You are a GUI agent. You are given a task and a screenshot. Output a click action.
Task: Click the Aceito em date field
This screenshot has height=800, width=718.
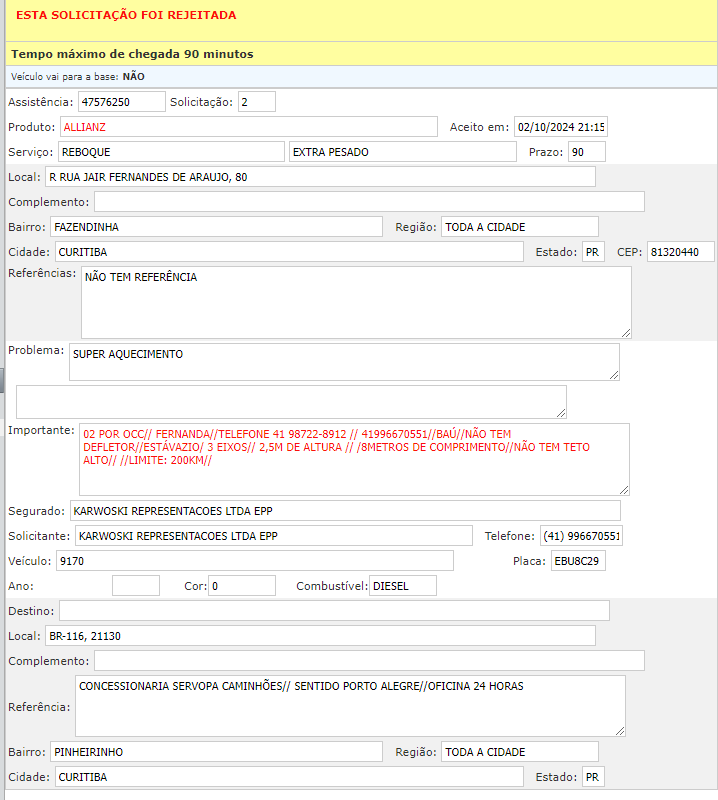click(561, 127)
